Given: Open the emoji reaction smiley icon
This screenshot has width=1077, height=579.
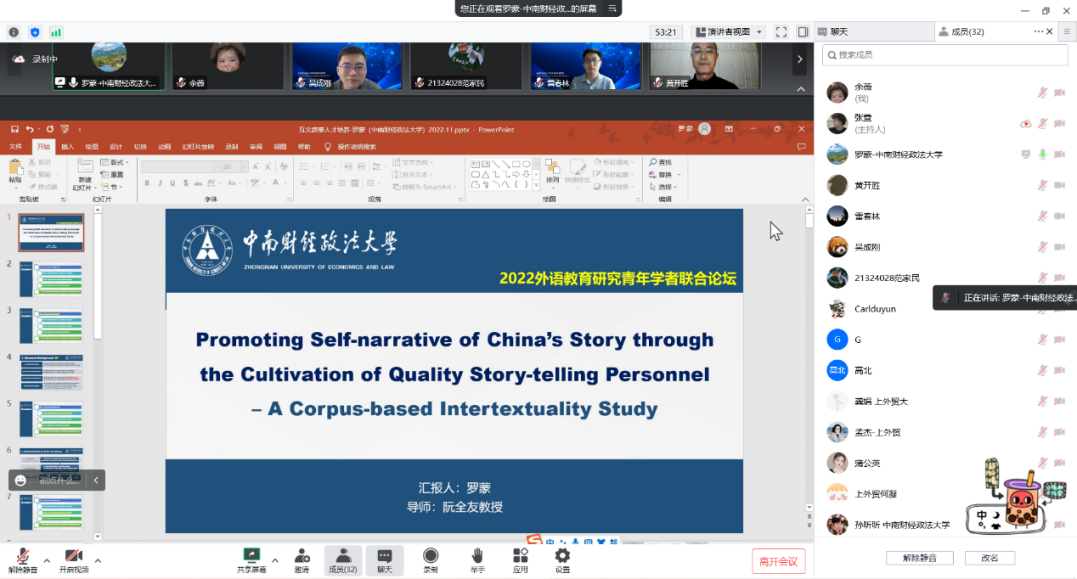Looking at the screenshot, I should pyautogui.click(x=21, y=480).
